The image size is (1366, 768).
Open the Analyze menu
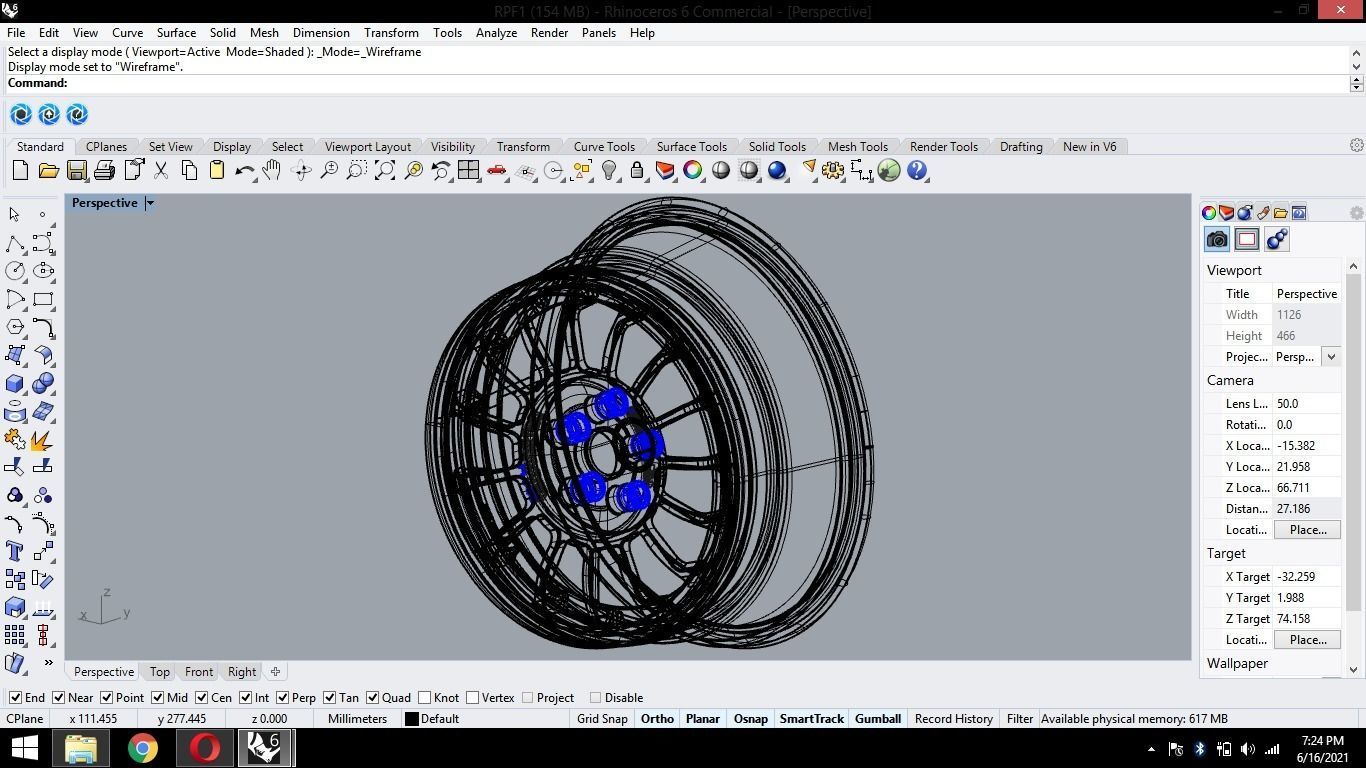[x=496, y=33]
